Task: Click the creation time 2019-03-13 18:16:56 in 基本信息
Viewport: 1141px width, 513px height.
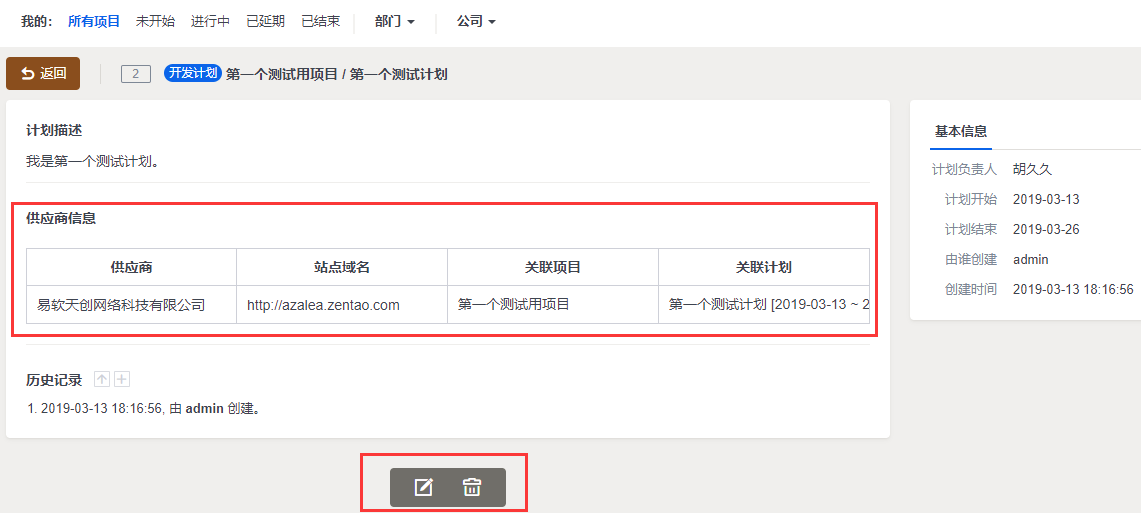Action: [1073, 289]
